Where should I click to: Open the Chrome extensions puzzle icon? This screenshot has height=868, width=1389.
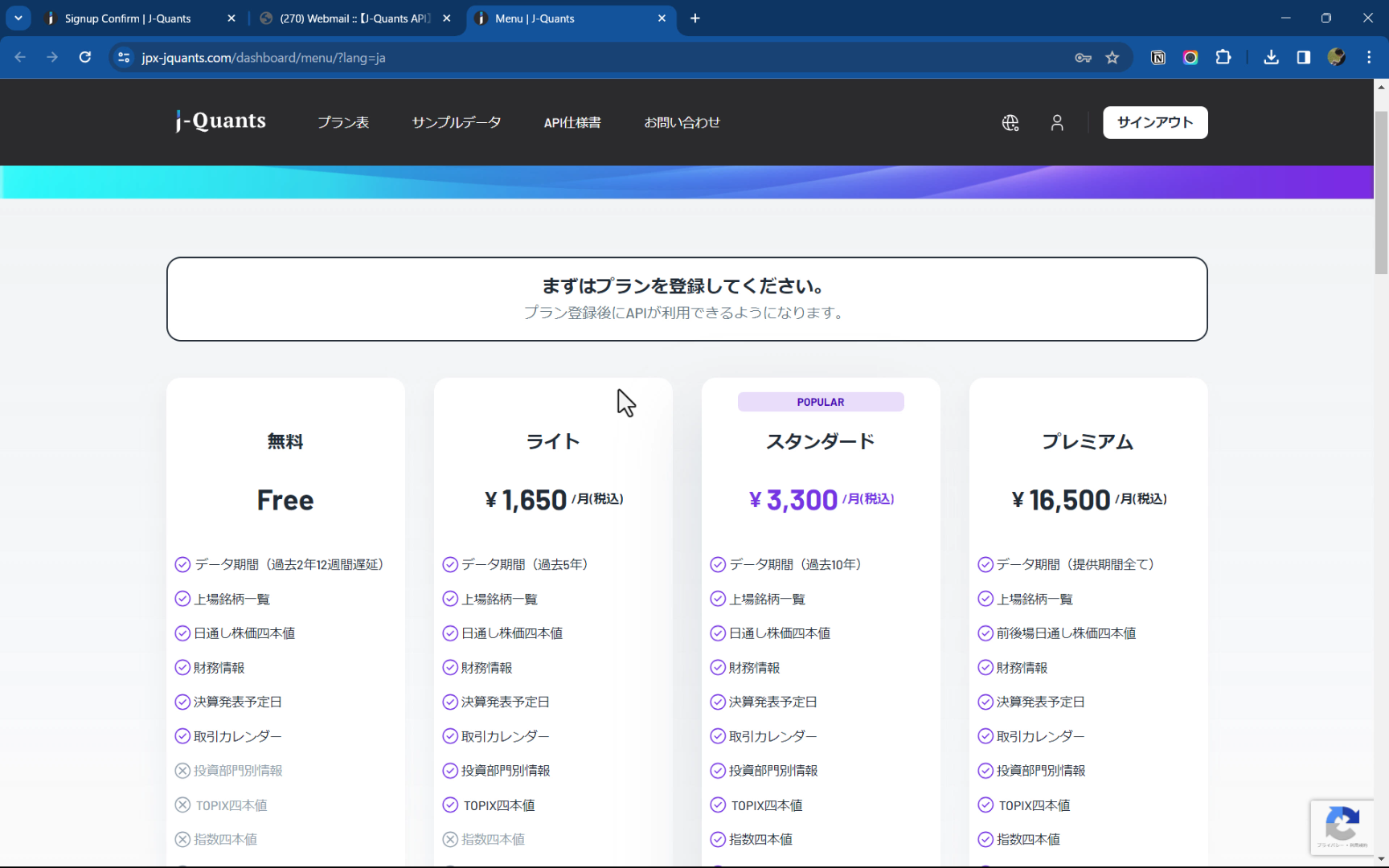(x=1223, y=57)
